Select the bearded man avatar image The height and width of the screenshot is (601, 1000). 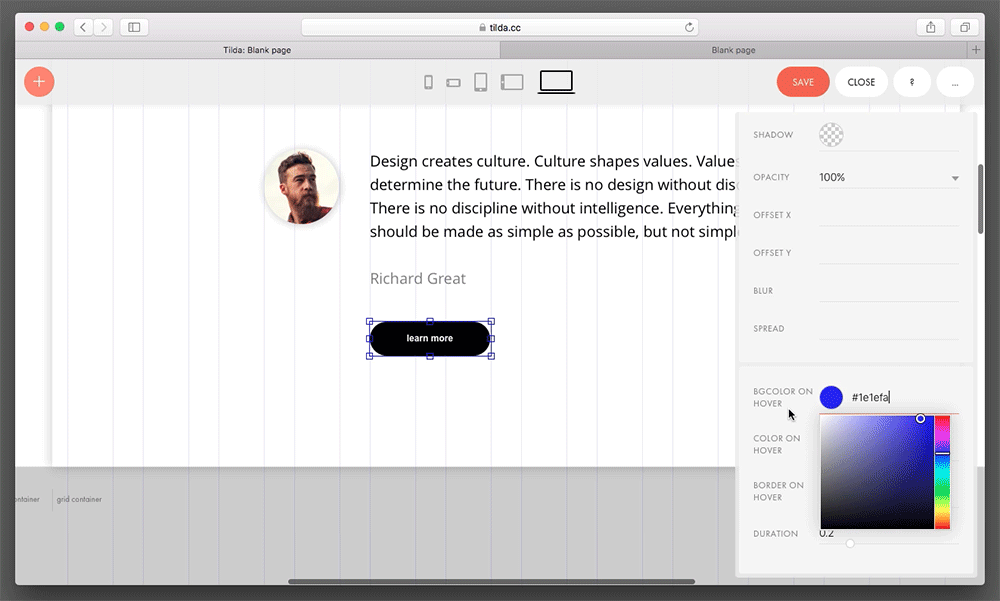302,187
